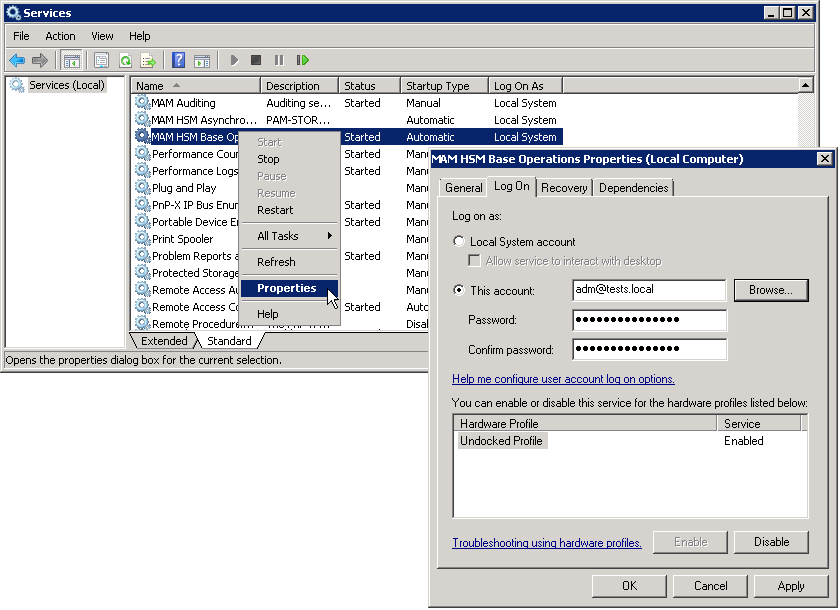Click the gear icon beside MAM Auditing
The width and height of the screenshot is (840, 610).
pos(142,103)
